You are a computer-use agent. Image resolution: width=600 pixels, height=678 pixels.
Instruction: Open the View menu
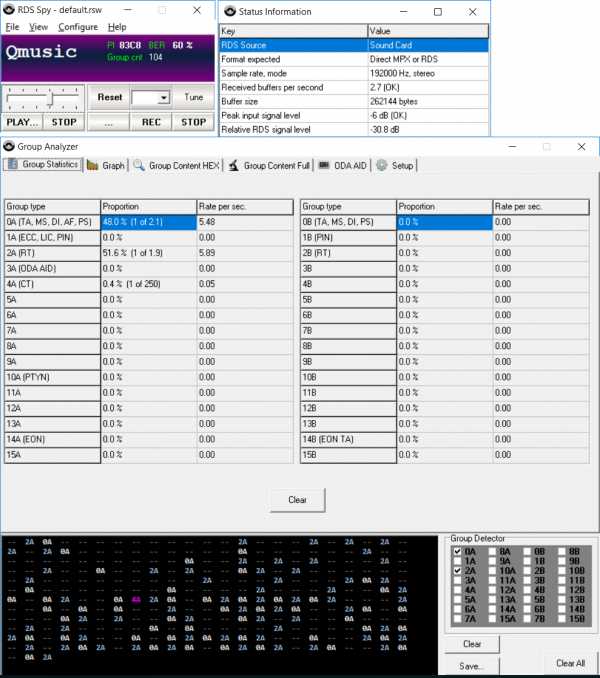coord(38,27)
